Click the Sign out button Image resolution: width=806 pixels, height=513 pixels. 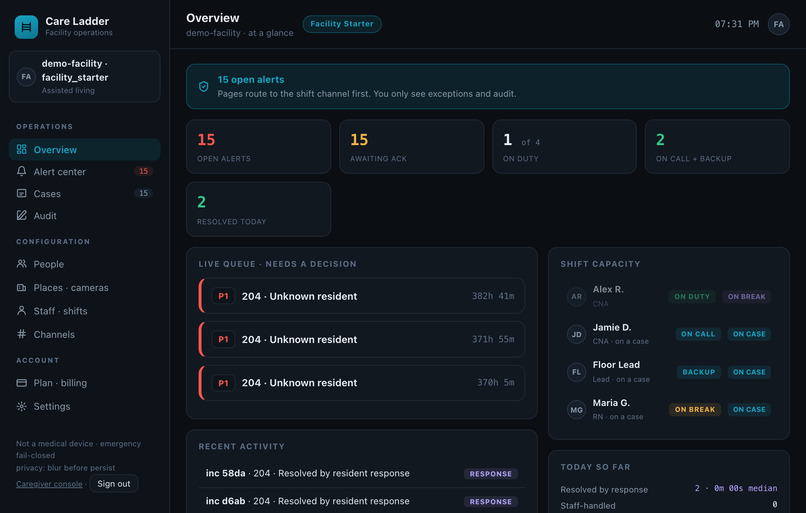[x=114, y=484]
